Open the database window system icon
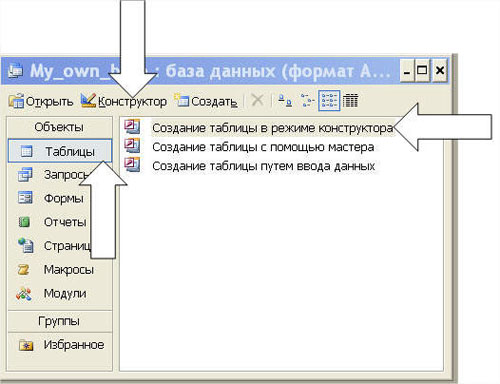Viewport: 500px width, 384px height. click(16, 71)
